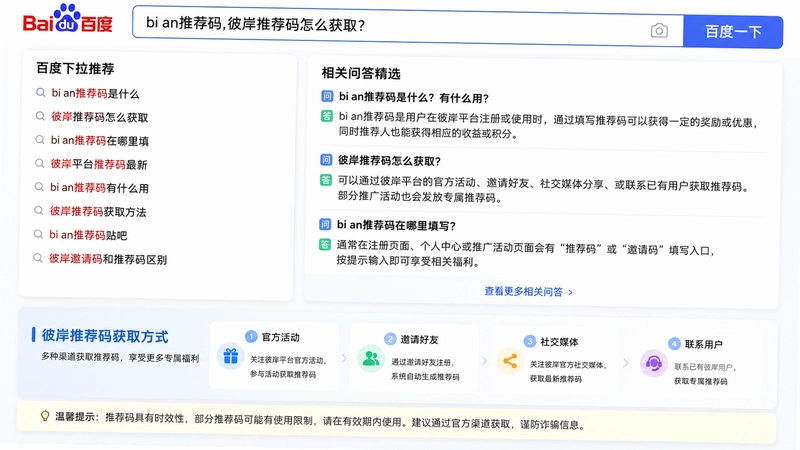
Task: Click magnifier icon beside bi an推荐码有什么用
Action: pyautogui.click(x=39, y=187)
